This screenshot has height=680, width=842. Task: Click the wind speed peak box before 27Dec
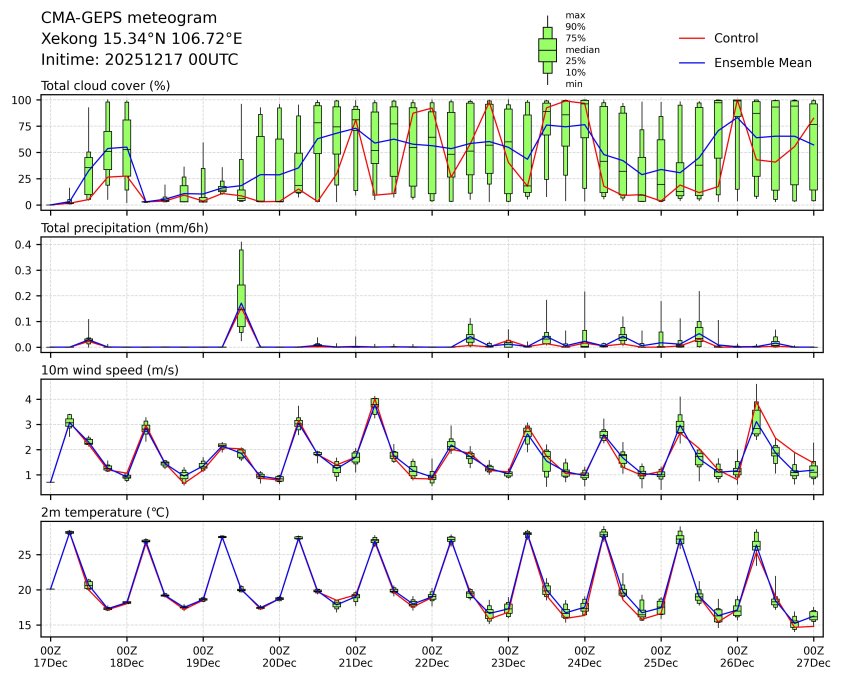point(756,415)
